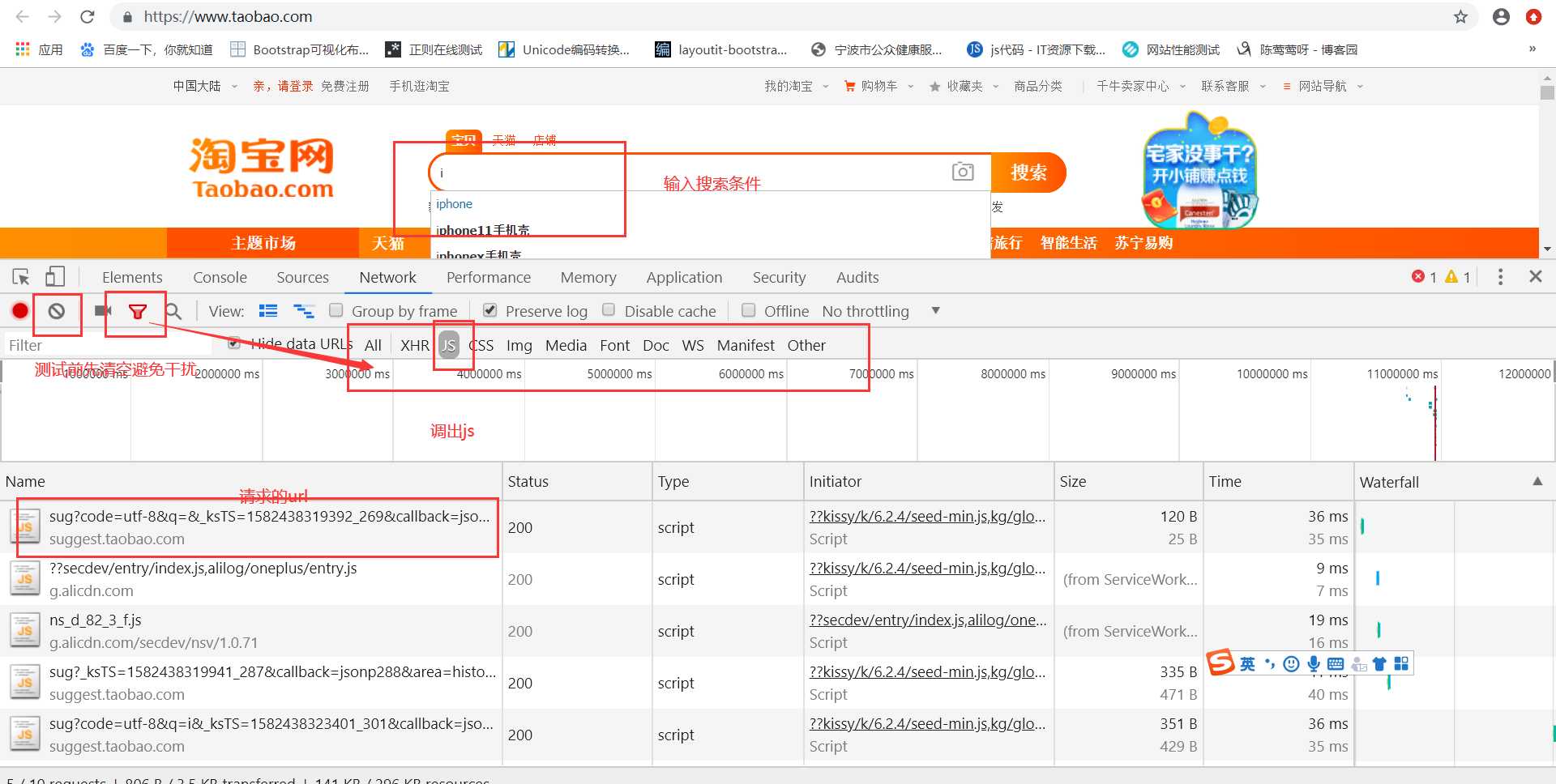
Task: Click the 苏宁易购 navigation link
Action: point(1143,243)
